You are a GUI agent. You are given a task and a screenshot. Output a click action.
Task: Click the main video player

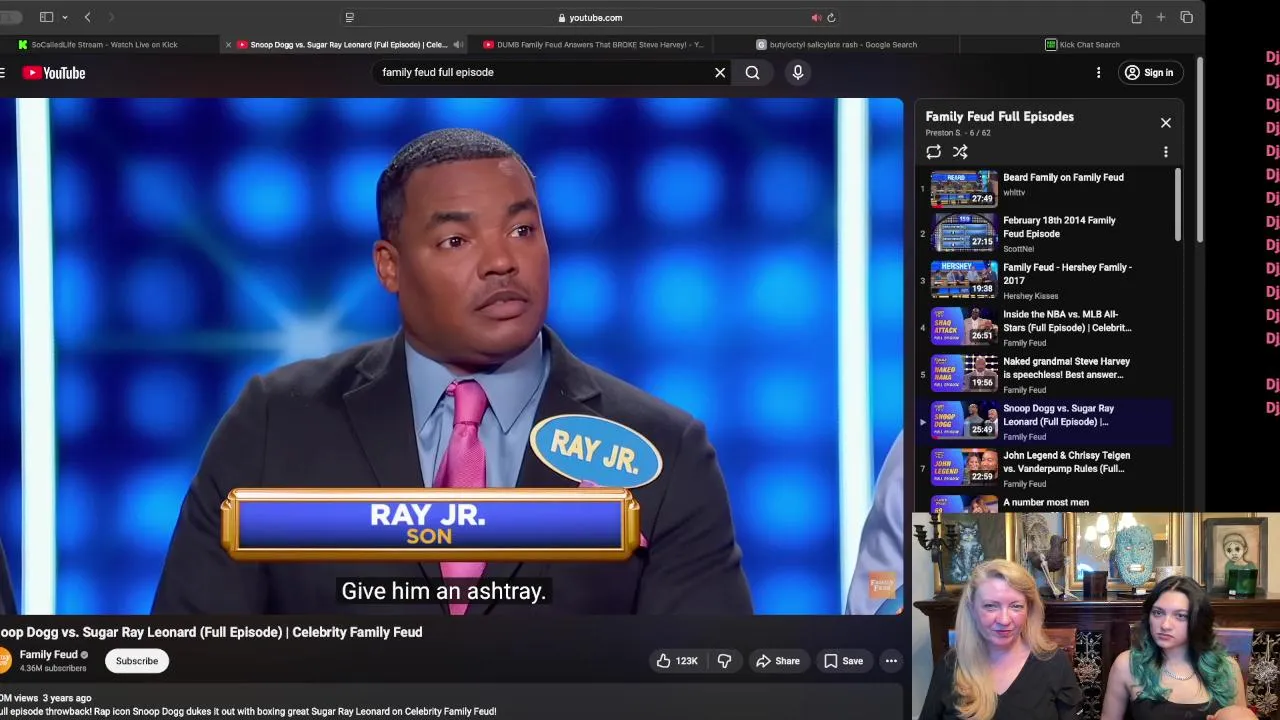click(x=451, y=356)
